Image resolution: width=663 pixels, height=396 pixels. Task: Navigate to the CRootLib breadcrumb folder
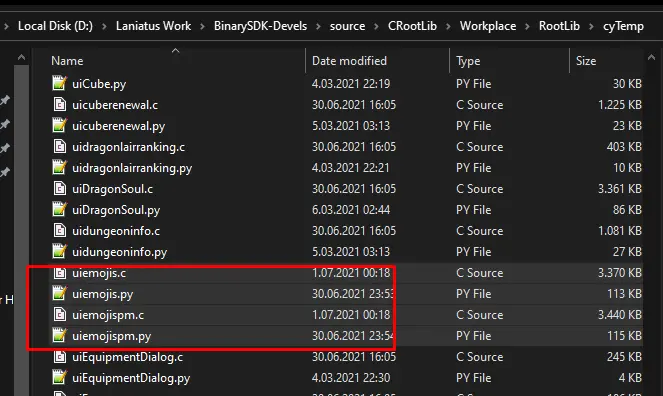click(412, 26)
